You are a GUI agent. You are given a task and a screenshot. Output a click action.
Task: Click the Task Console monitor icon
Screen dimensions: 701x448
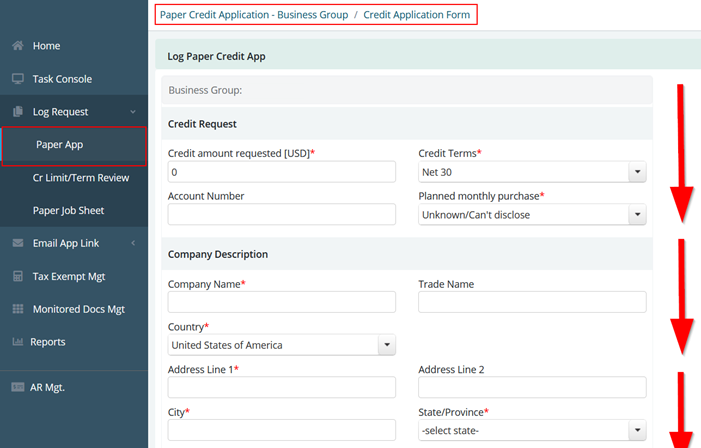(18, 79)
